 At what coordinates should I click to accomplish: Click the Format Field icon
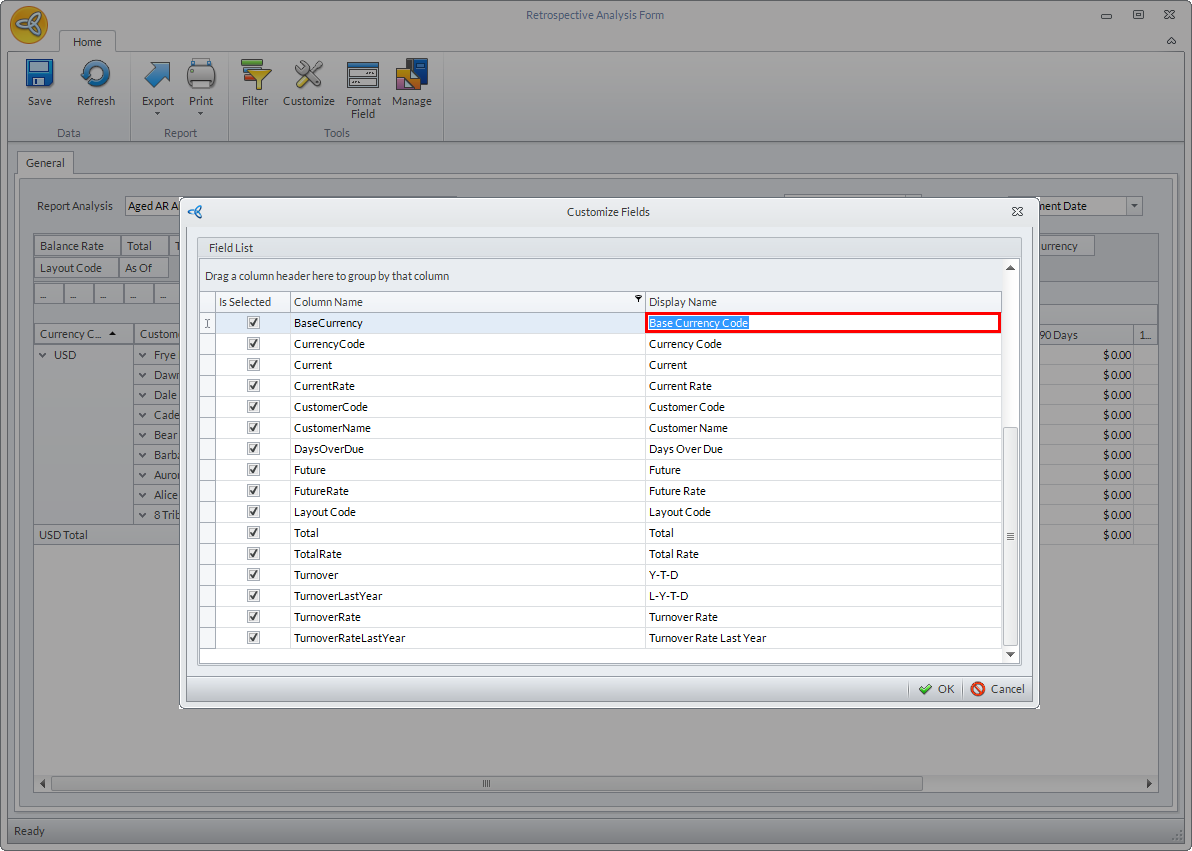tap(363, 75)
